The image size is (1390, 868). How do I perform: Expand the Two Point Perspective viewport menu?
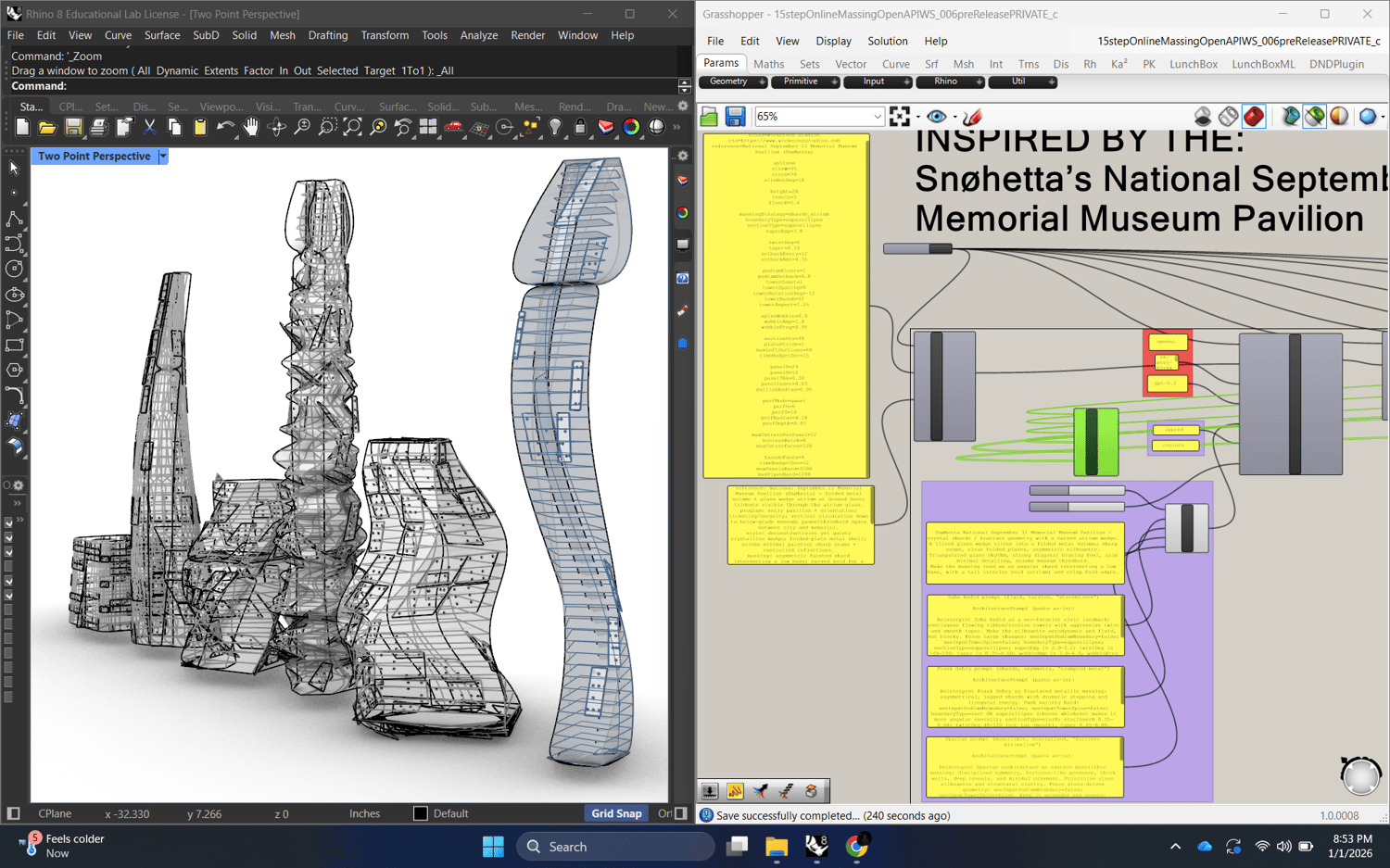(163, 157)
